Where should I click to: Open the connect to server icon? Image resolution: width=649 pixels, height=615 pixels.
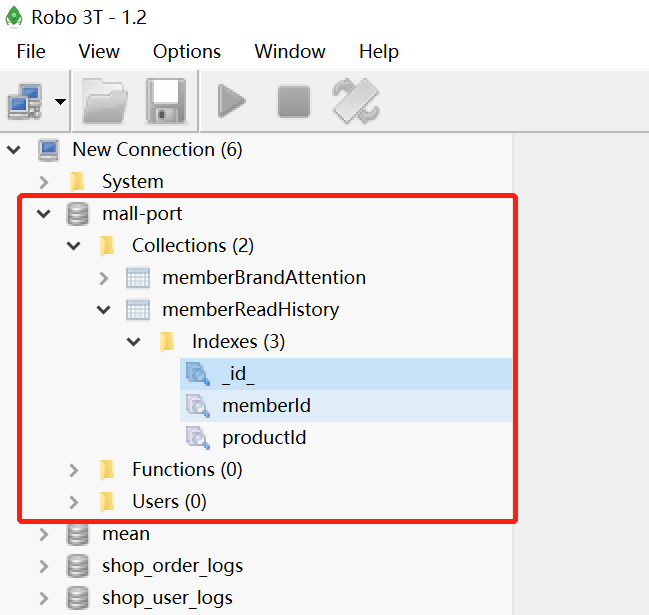25,101
